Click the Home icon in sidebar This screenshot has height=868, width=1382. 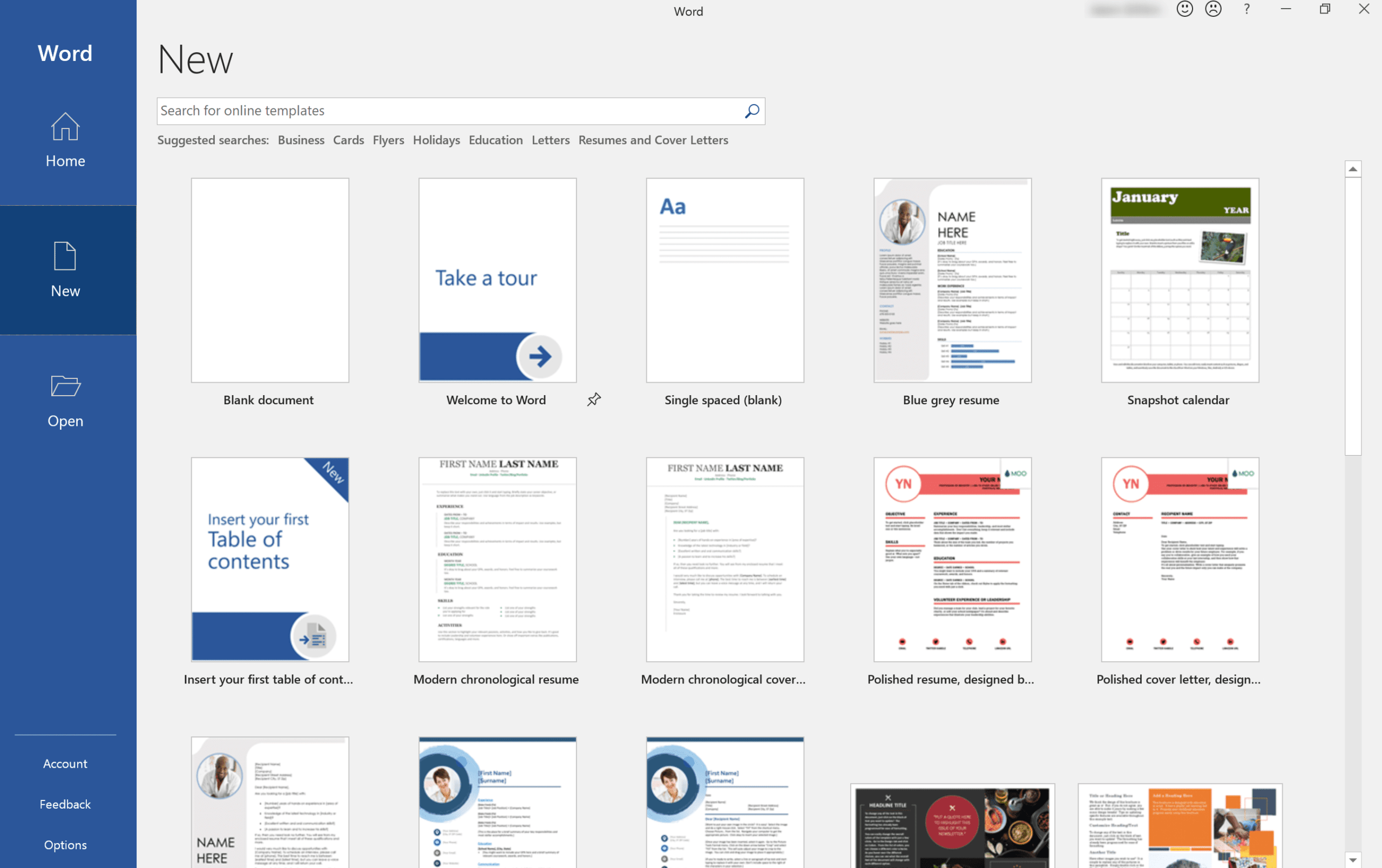point(64,139)
